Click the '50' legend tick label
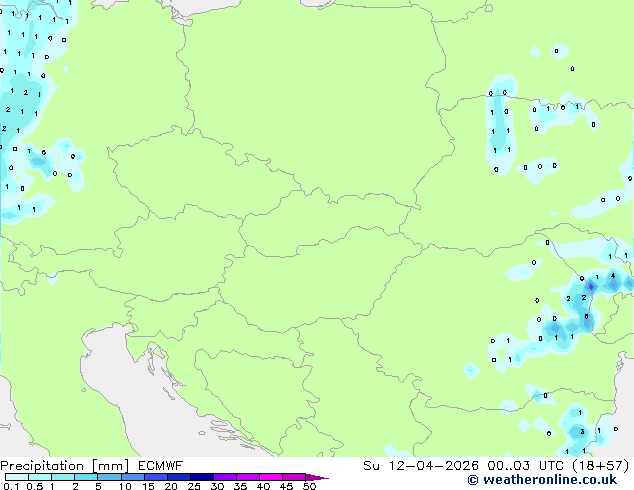The image size is (634, 490). click(x=309, y=486)
